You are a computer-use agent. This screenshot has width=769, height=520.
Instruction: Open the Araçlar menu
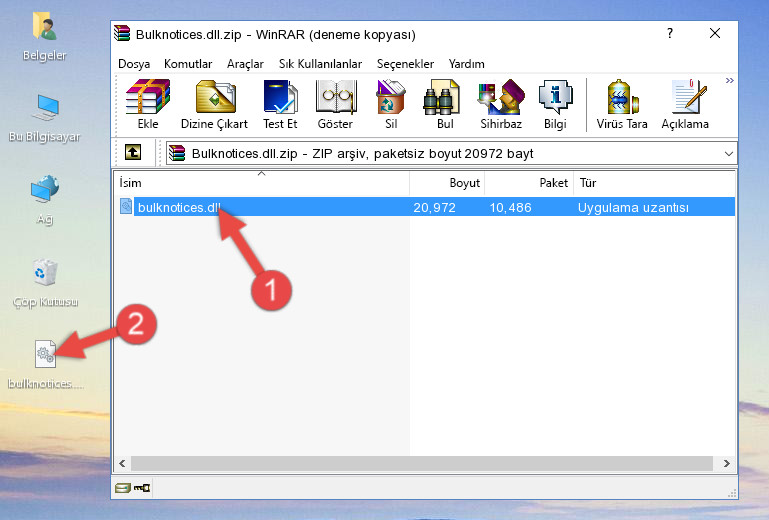pos(245,64)
